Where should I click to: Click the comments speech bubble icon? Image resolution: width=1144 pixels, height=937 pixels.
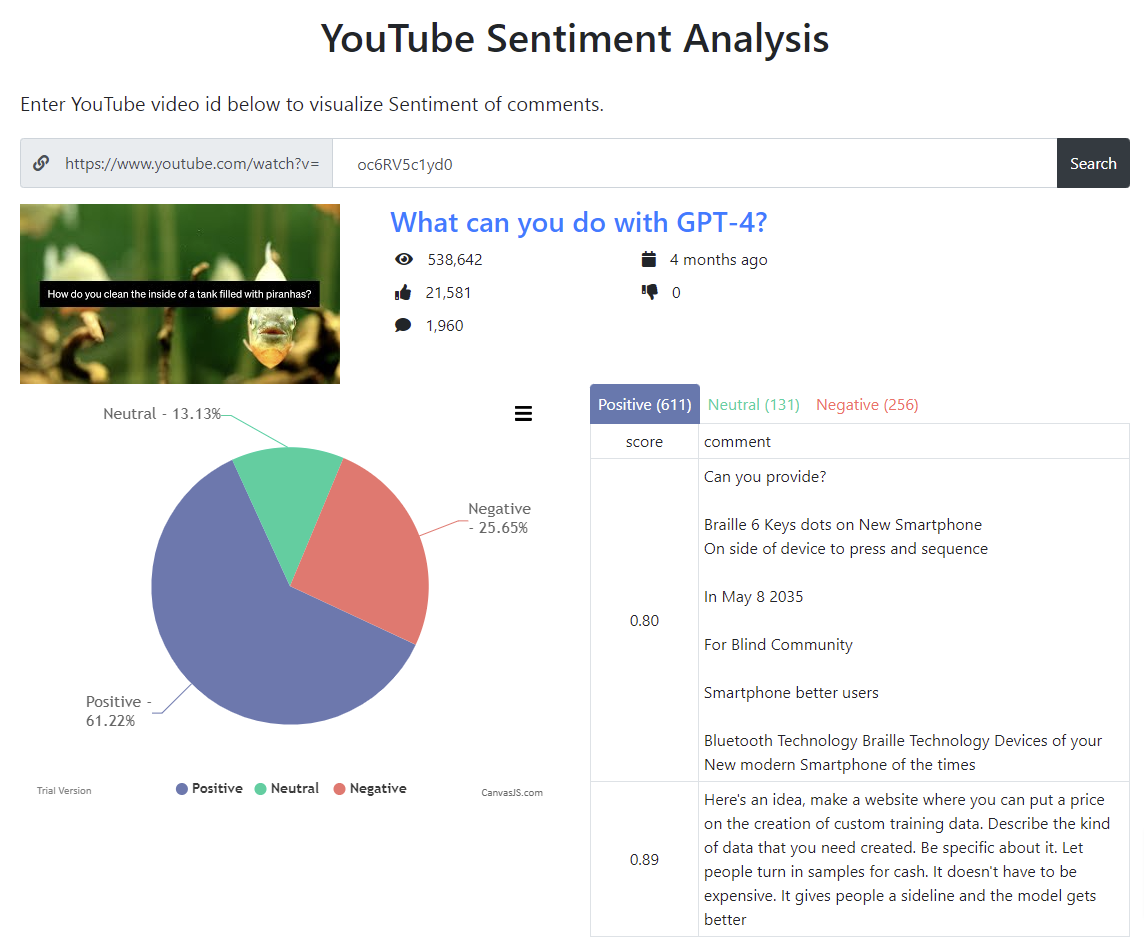[x=404, y=324]
